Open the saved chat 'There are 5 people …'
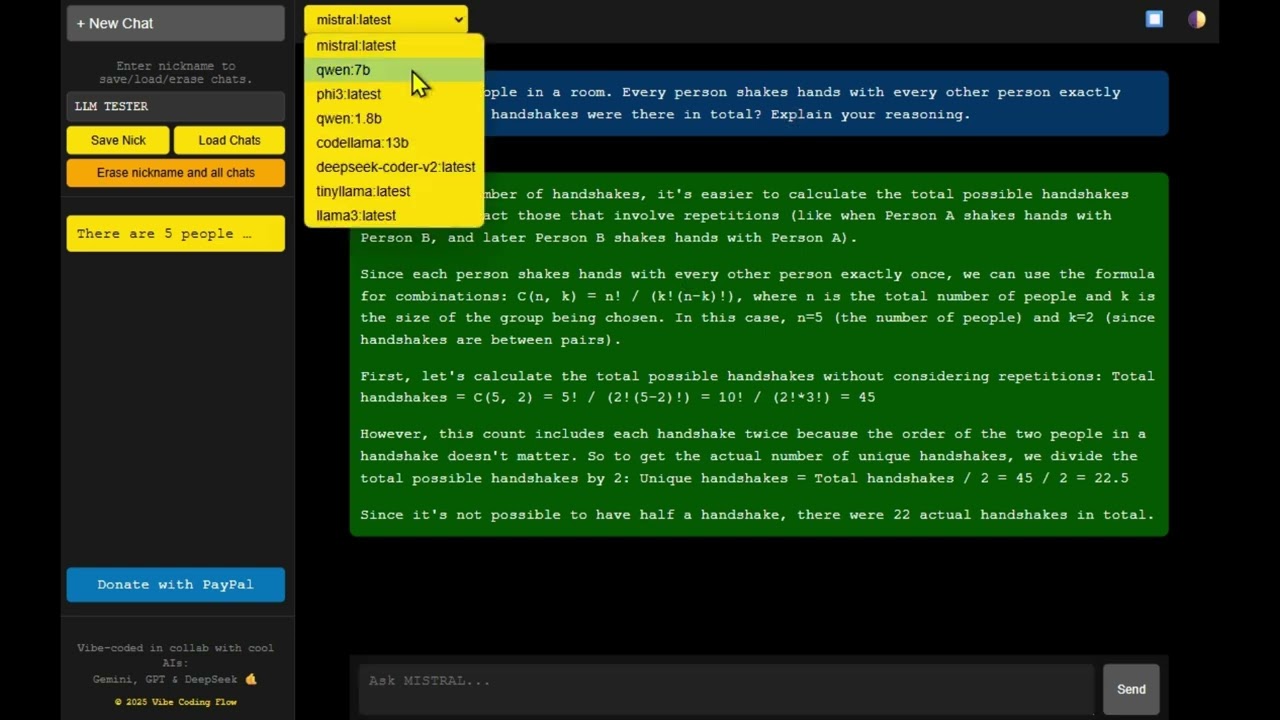This screenshot has height=720, width=1280. (176, 233)
